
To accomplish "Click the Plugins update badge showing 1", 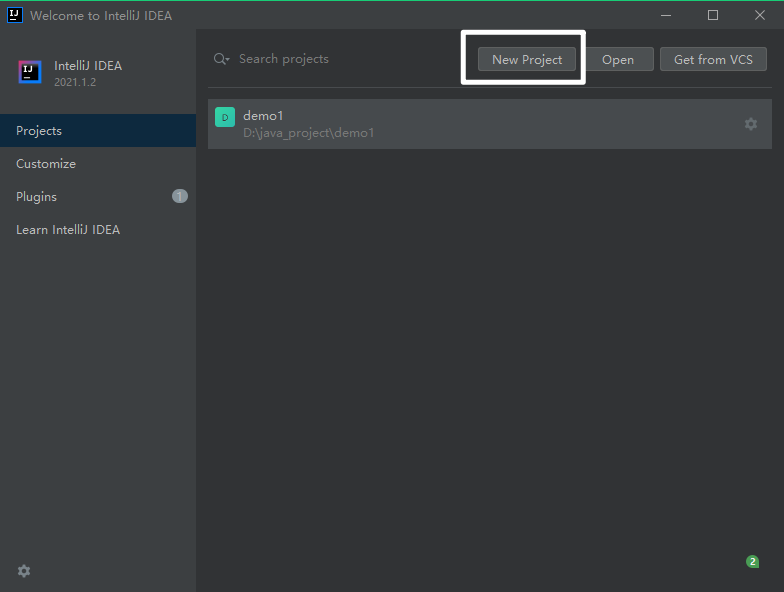I will [180, 196].
